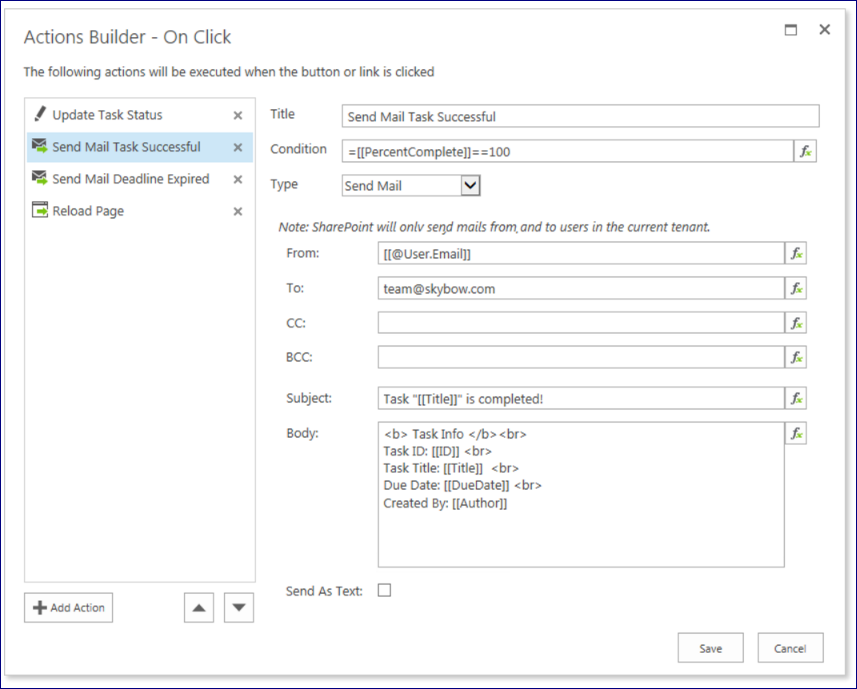Screen dimensions: 857x689
Task: Expand the Type dropdown showing Send Mail
Action: click(470, 185)
